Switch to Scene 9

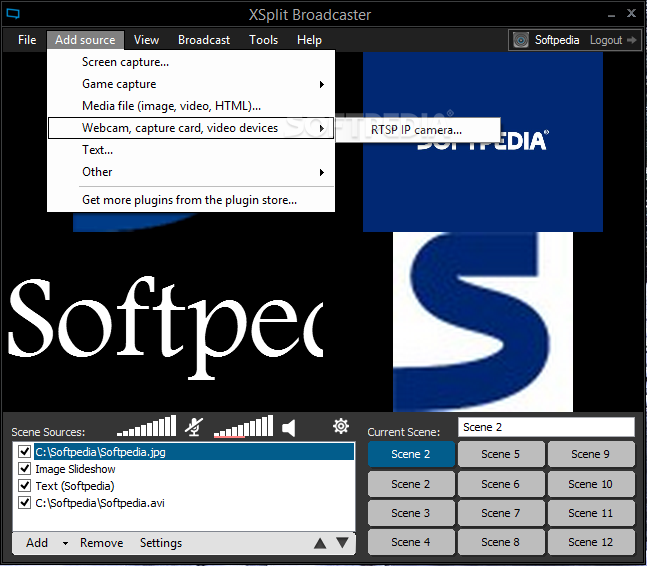point(590,454)
